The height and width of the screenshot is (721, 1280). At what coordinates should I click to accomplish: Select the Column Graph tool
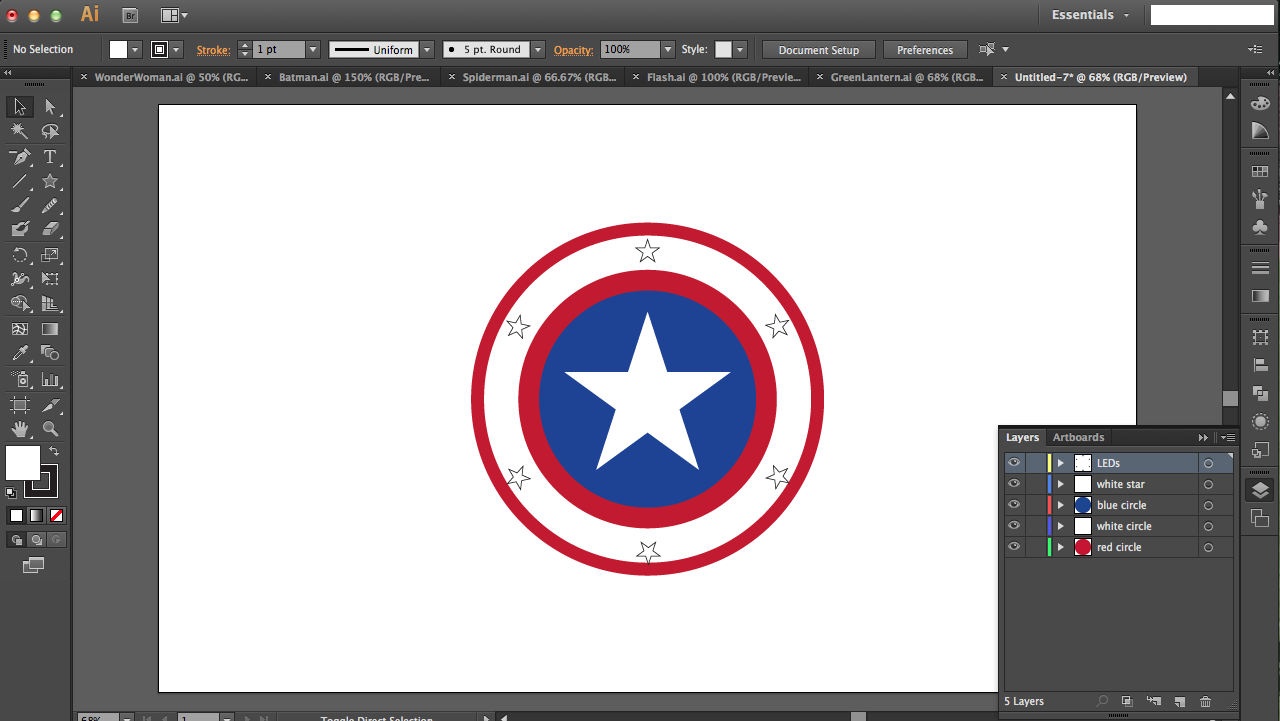[x=50, y=379]
